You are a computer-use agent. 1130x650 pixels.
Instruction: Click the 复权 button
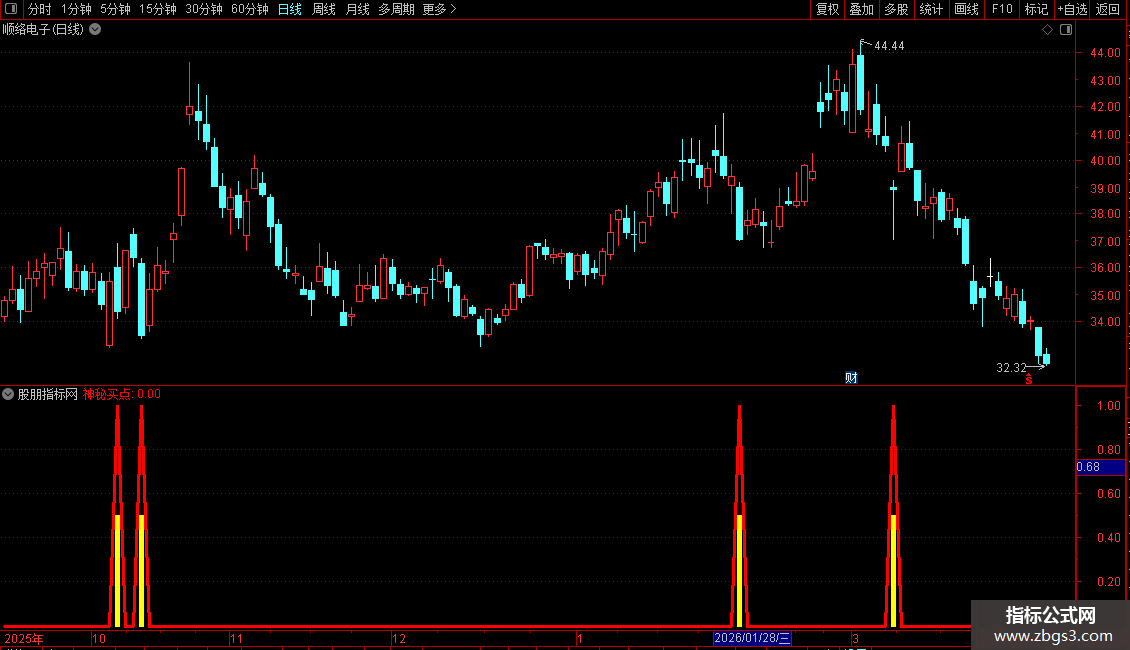tap(827, 9)
